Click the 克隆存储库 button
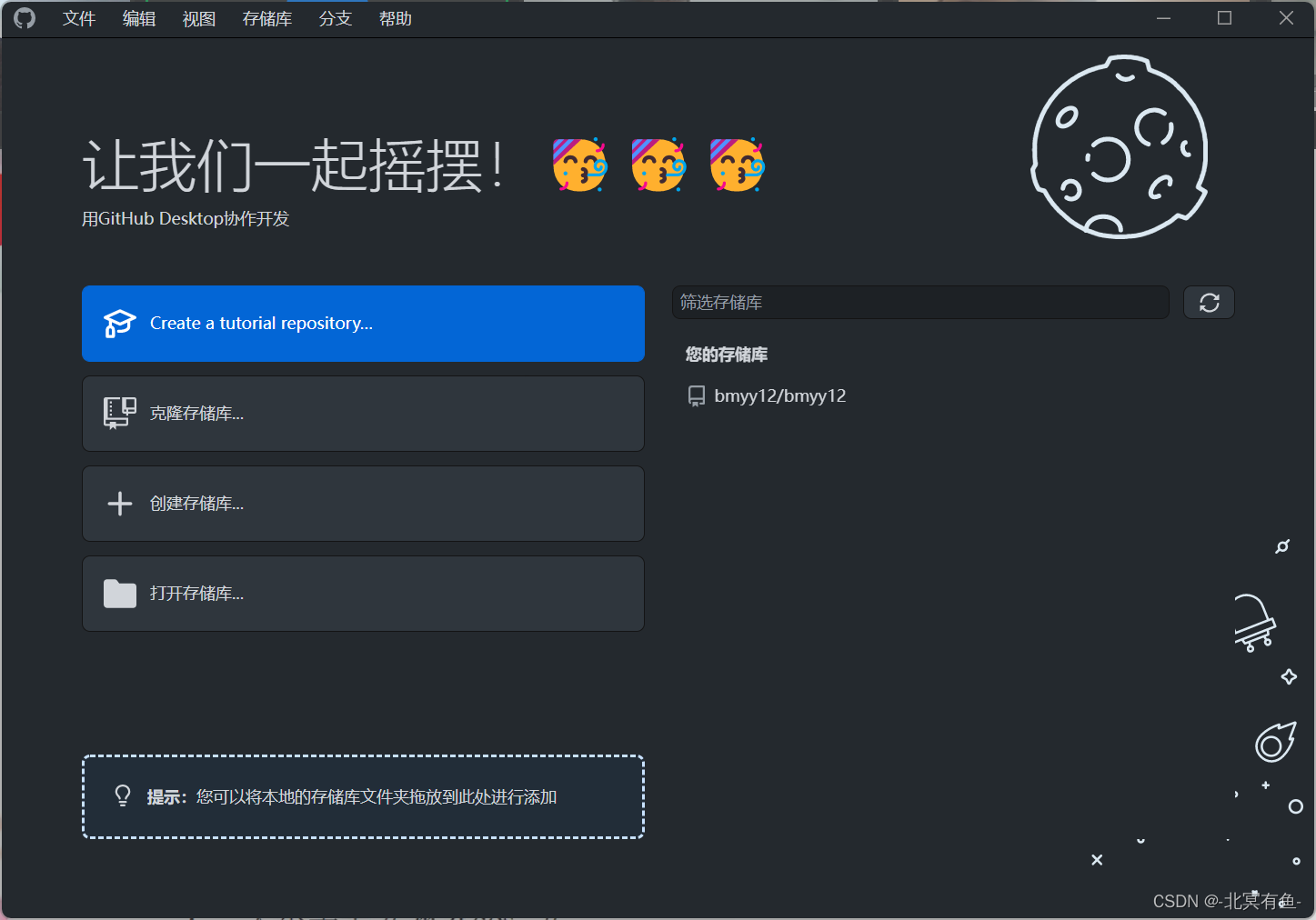 pos(363,414)
